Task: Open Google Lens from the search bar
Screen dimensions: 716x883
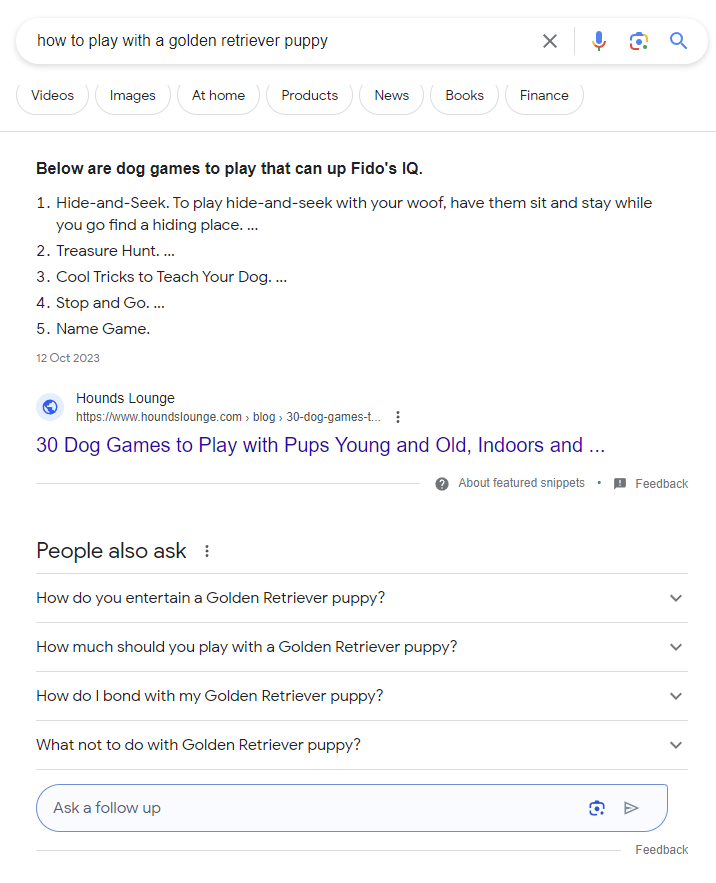Action: pyautogui.click(x=638, y=41)
